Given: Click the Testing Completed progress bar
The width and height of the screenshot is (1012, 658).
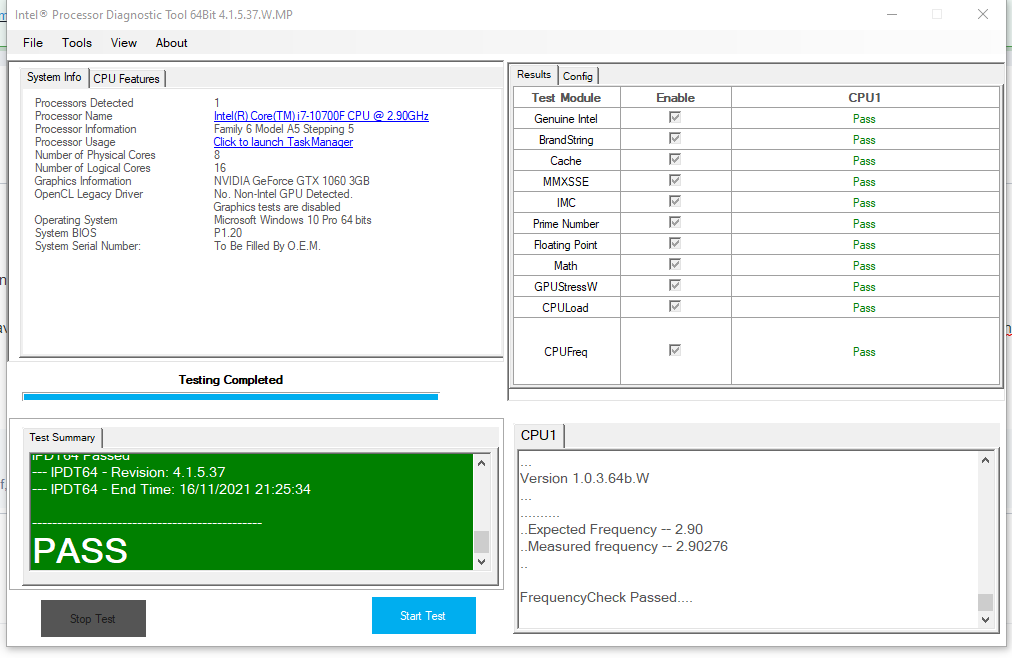Looking at the screenshot, I should (x=230, y=396).
